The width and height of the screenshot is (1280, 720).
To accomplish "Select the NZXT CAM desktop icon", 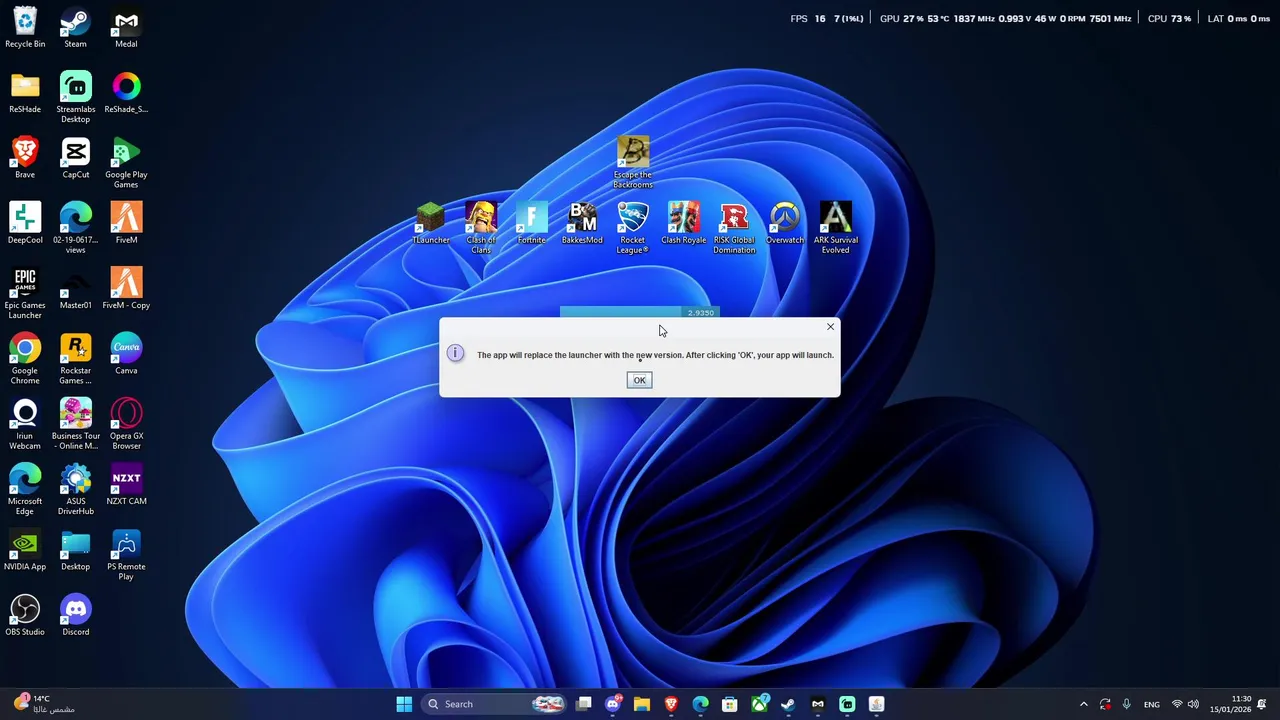I will 126,485.
